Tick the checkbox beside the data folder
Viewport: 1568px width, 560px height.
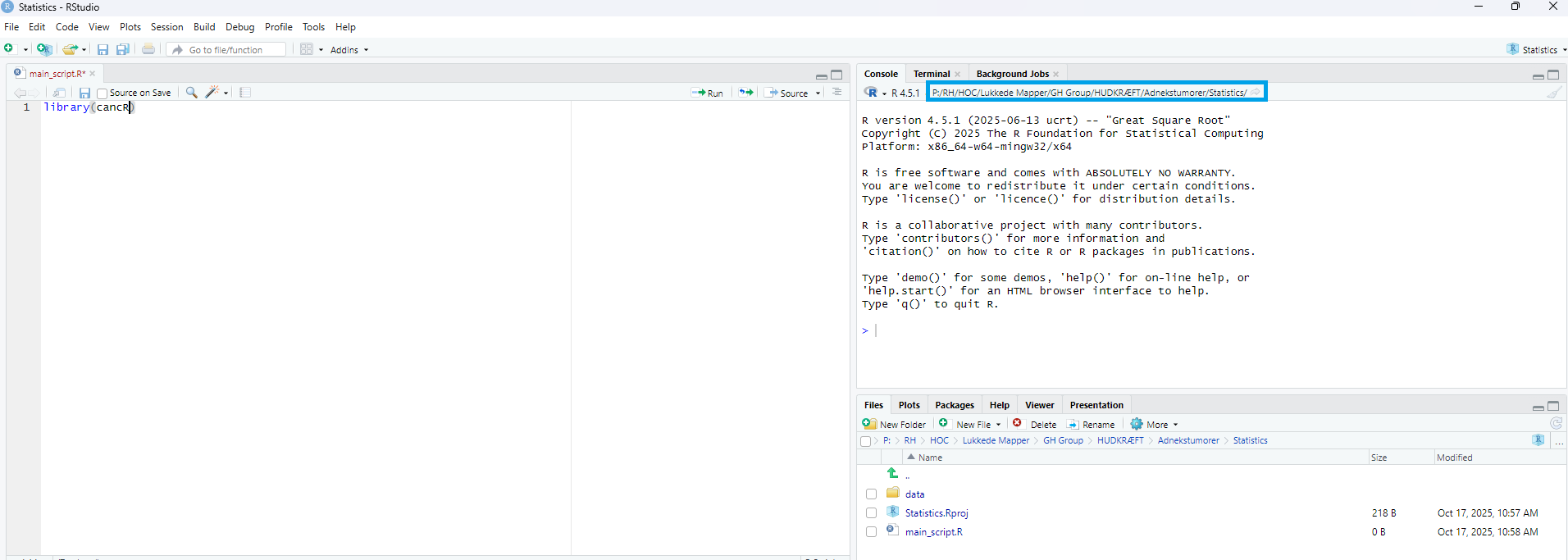tap(871, 494)
